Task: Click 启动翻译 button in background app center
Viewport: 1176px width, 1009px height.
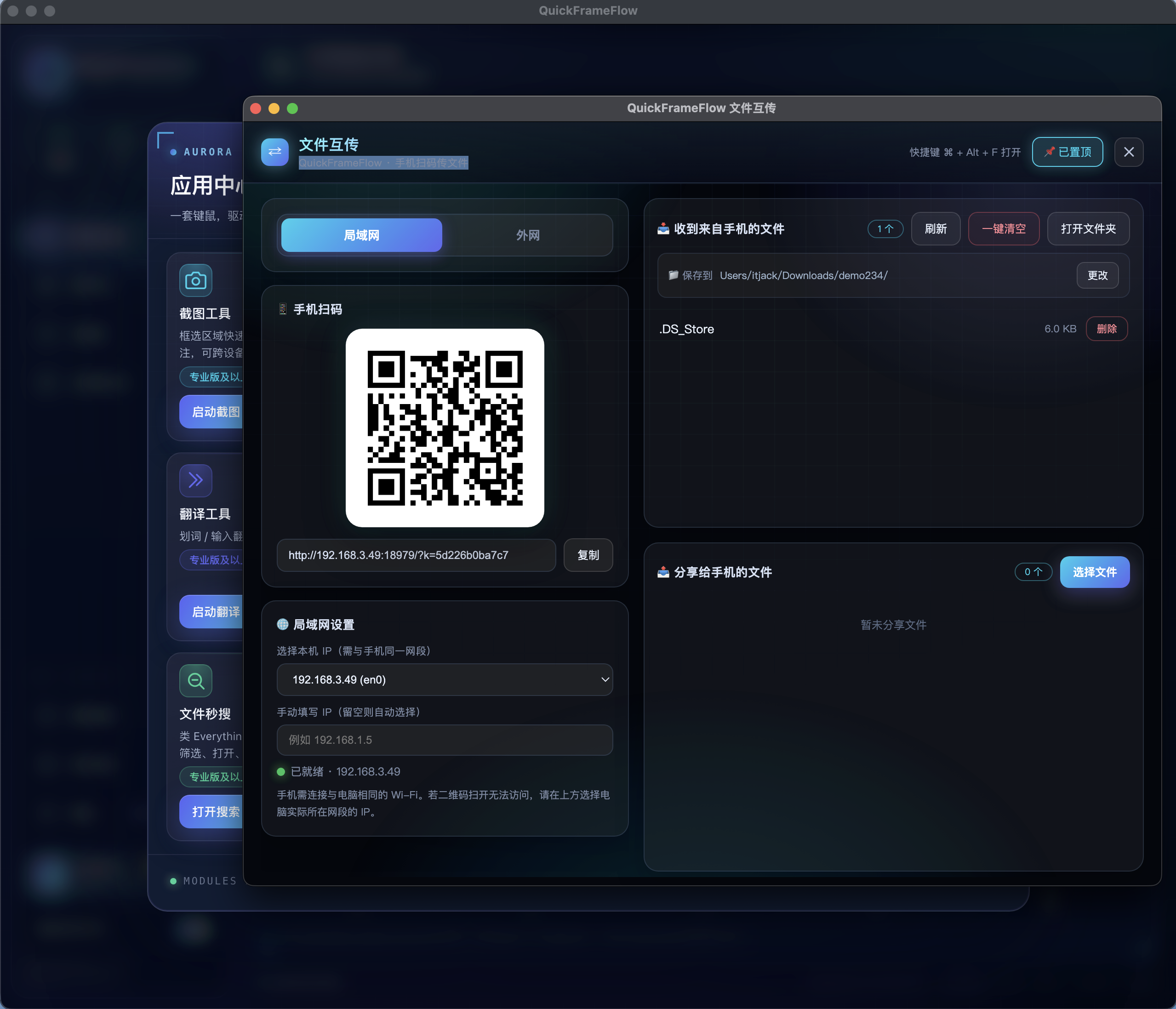Action: coord(211,612)
